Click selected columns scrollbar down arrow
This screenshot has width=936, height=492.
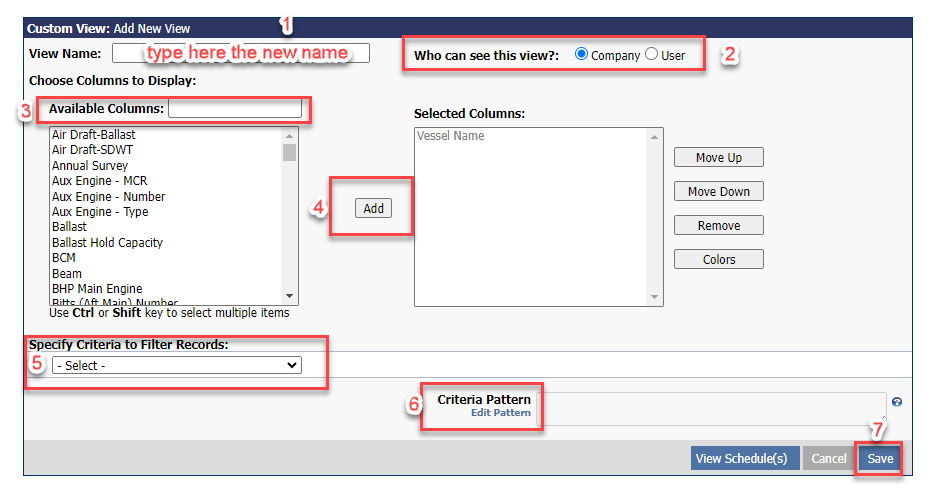654,297
